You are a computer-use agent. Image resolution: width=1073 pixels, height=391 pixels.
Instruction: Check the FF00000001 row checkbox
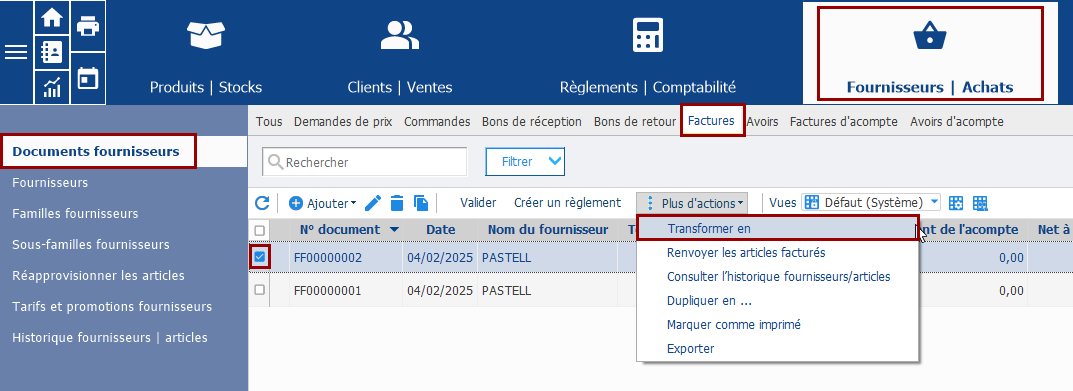[x=259, y=290]
